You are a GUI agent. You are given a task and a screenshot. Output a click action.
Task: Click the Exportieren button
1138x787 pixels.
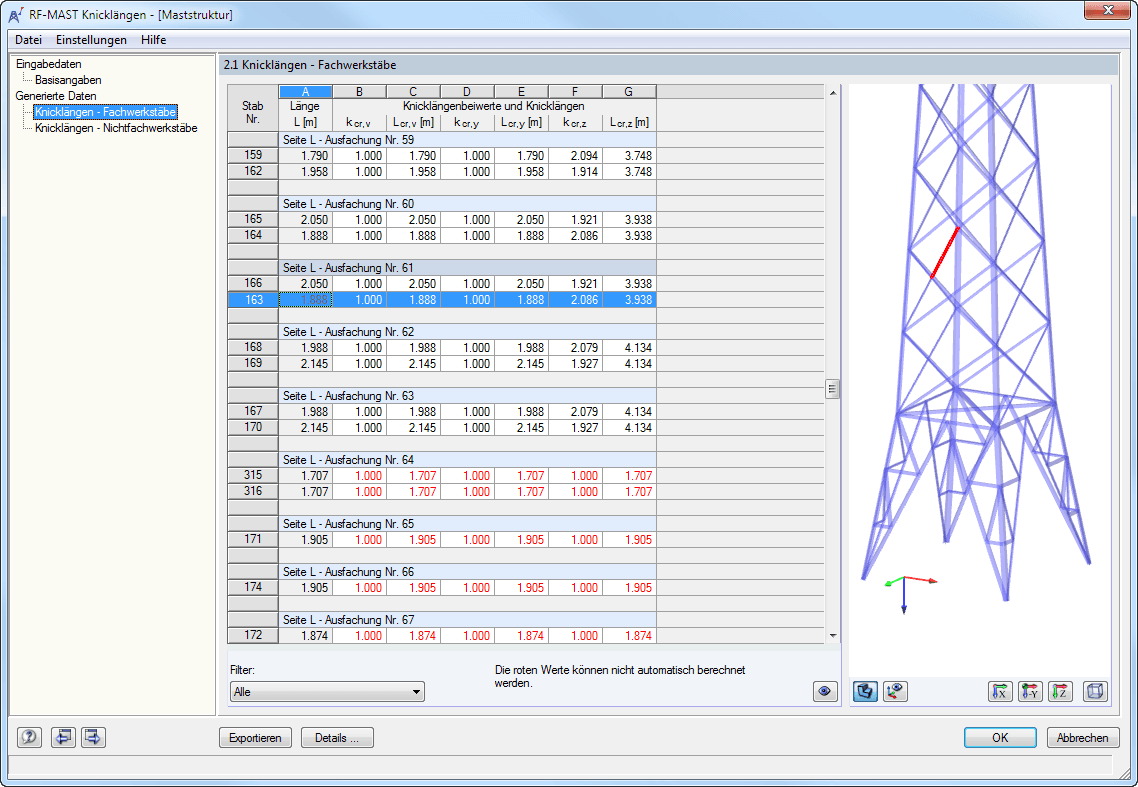[x=255, y=738]
